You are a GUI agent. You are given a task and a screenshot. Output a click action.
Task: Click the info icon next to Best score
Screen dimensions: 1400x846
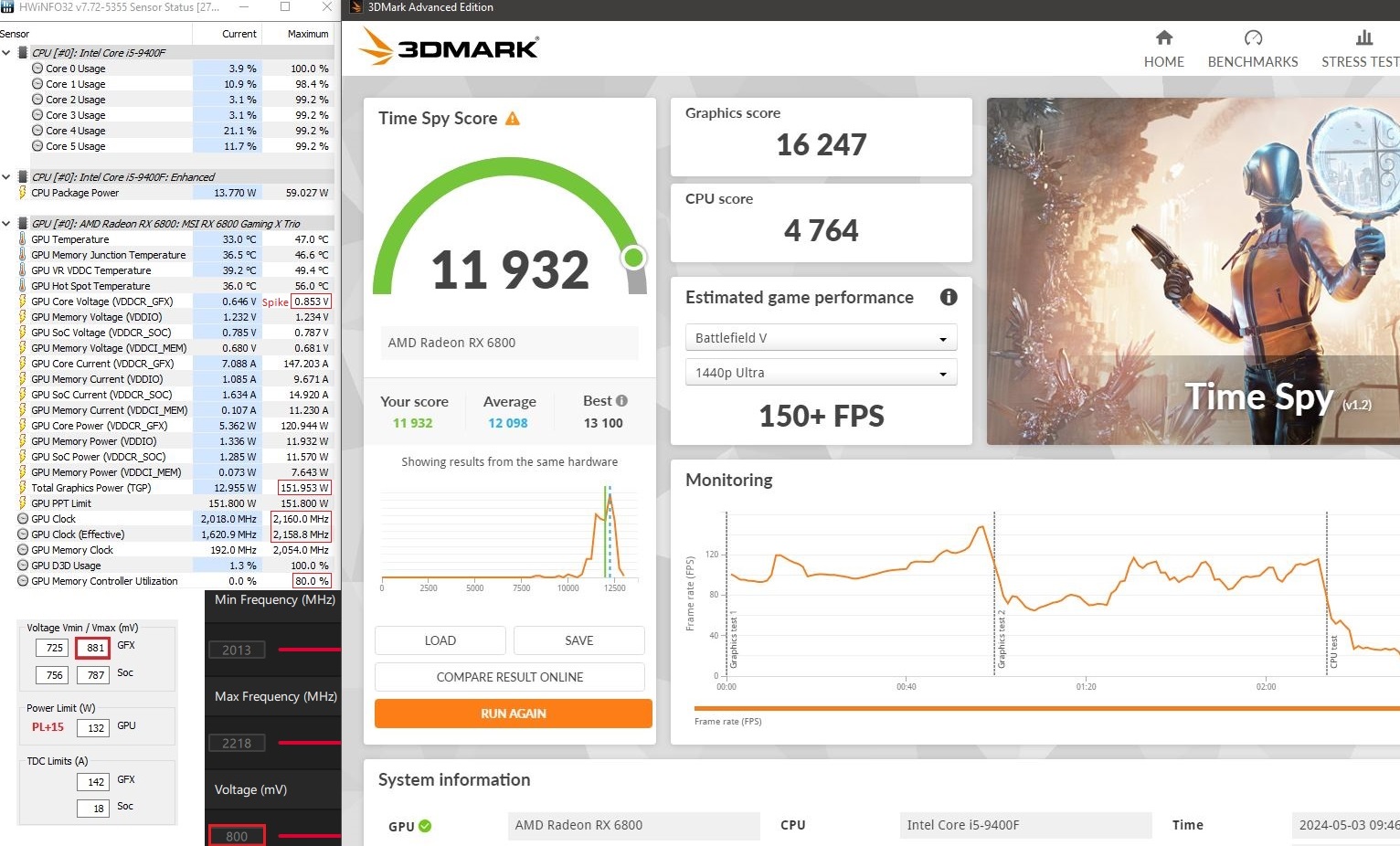[x=621, y=400]
